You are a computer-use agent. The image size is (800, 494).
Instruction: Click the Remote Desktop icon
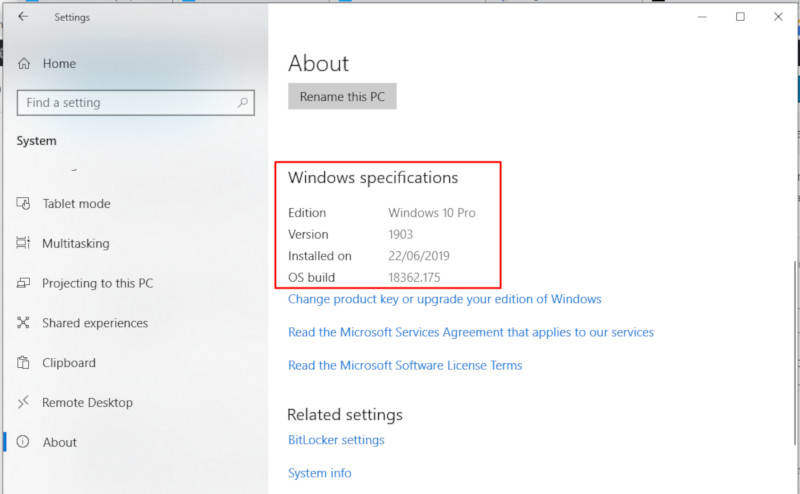coord(23,402)
